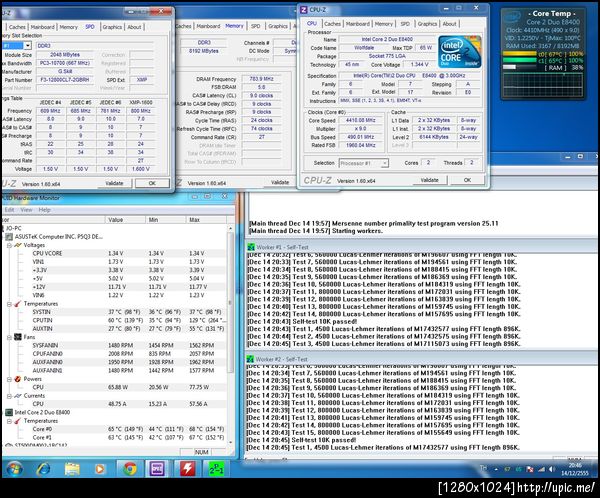Open the red lightning Hardware Monitor taskbar icon
600x498 pixels.
(x=187, y=469)
